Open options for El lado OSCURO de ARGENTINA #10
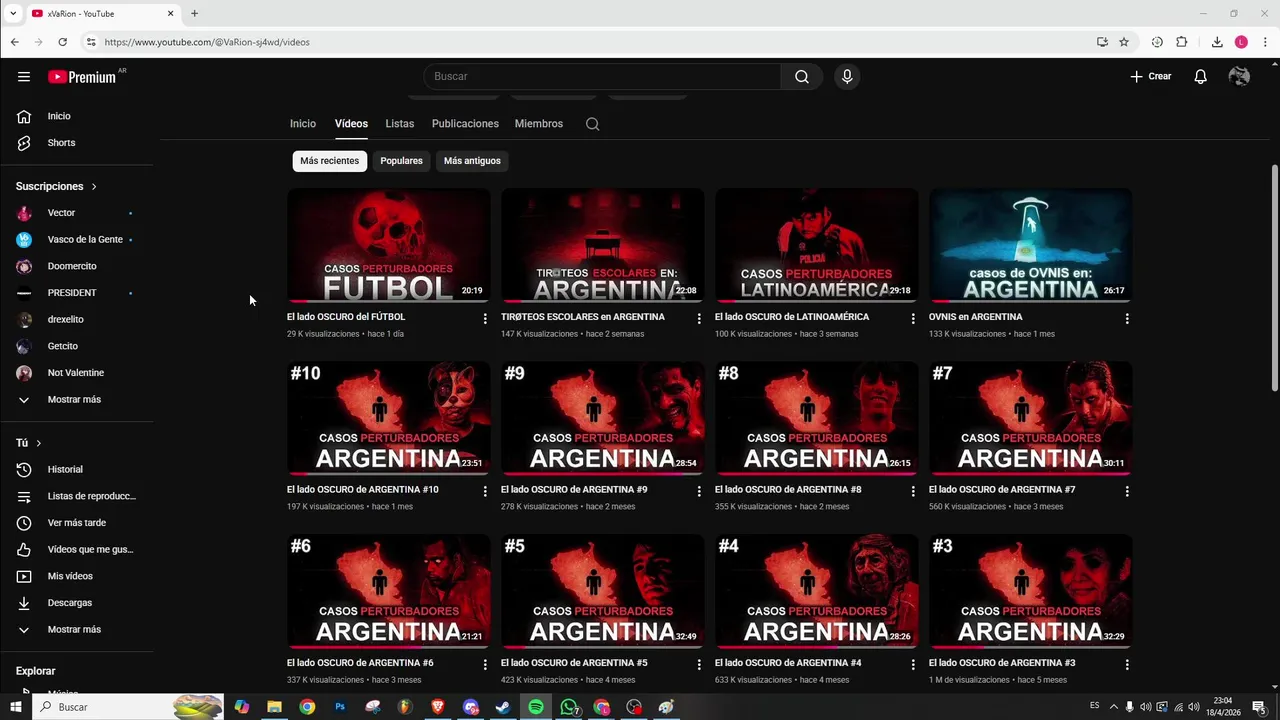The image size is (1280, 720). 485,491
